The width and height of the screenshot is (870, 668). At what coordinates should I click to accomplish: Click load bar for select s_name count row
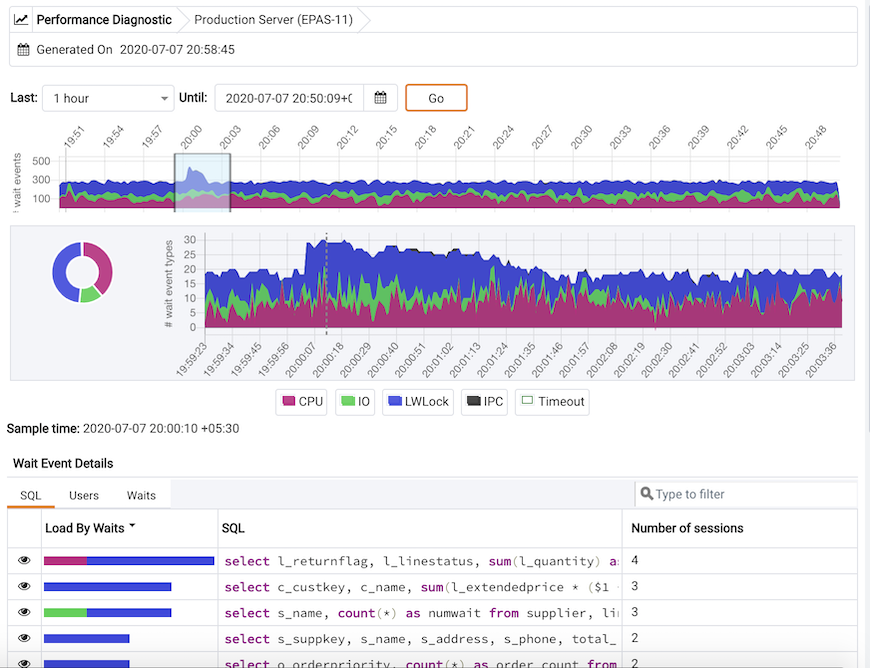point(108,613)
